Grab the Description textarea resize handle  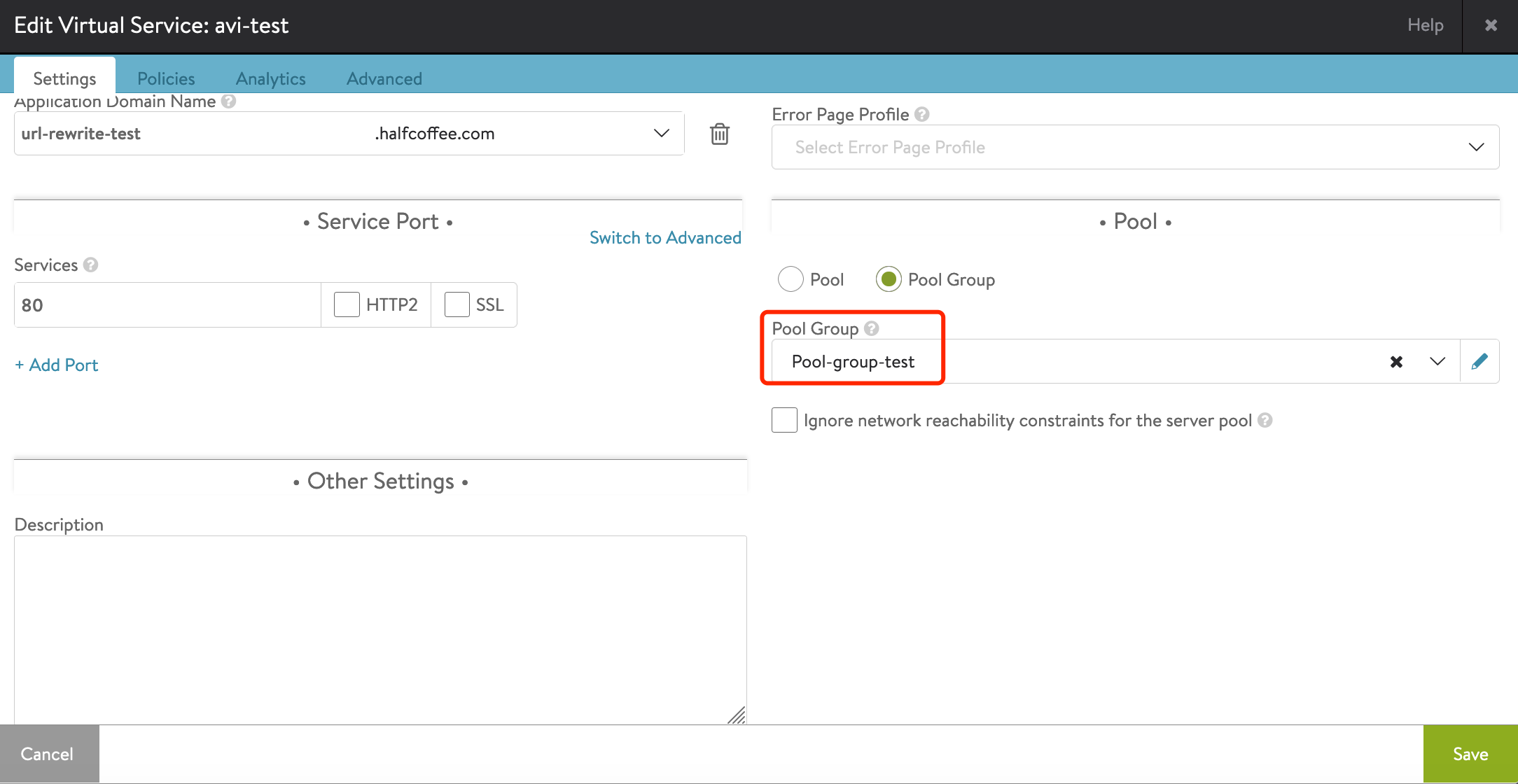coord(737,715)
